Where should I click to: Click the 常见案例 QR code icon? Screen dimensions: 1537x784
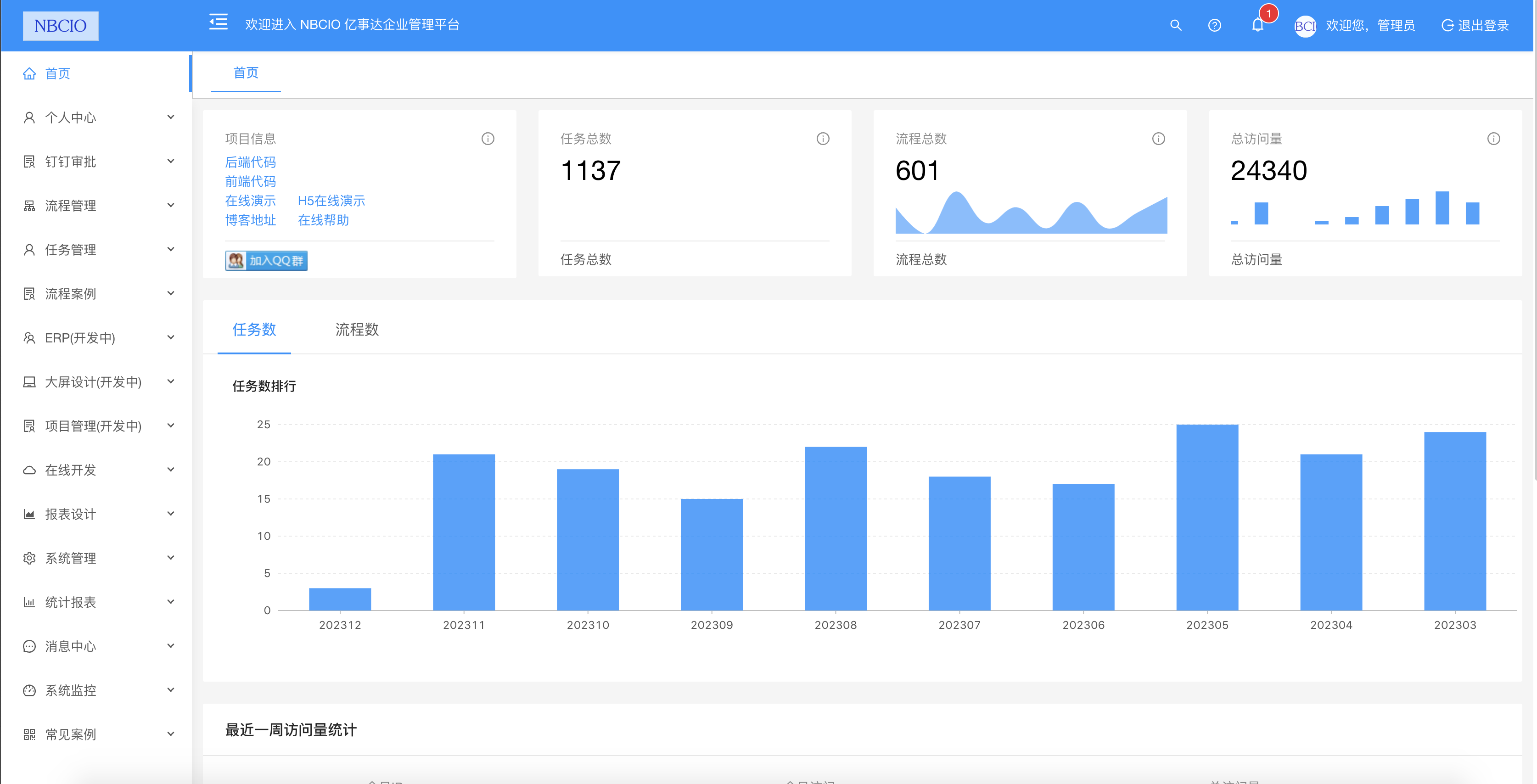click(29, 734)
